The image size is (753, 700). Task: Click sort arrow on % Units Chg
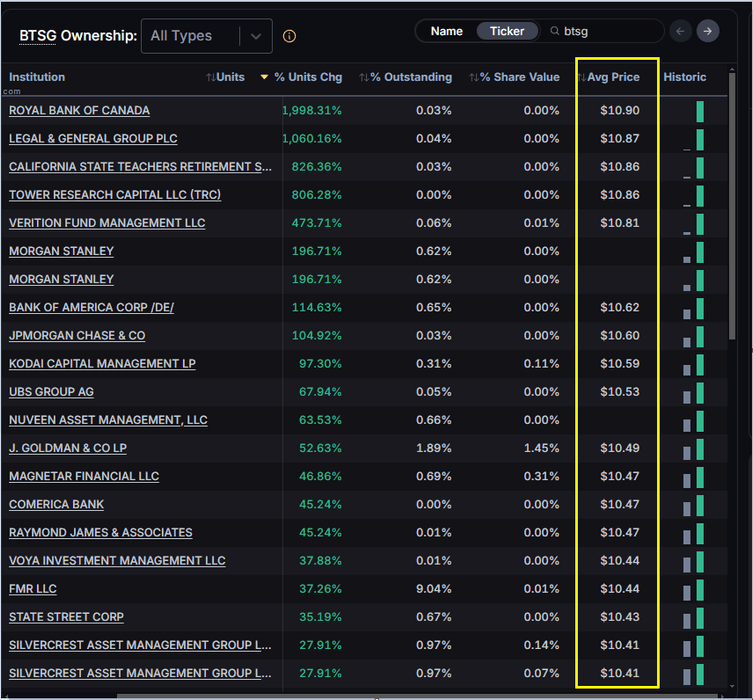pos(264,77)
